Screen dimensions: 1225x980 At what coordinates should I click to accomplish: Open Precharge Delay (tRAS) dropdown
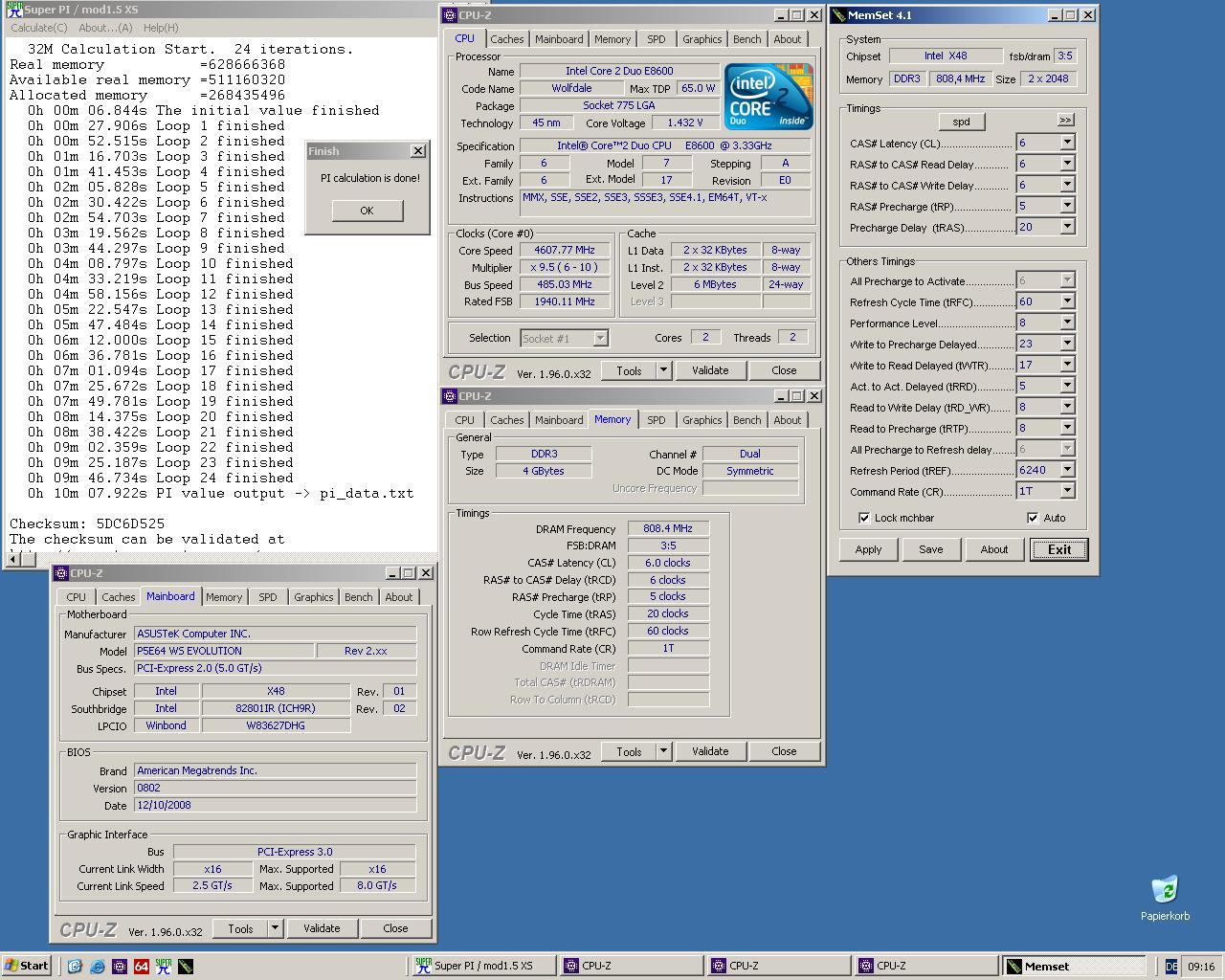(x=1067, y=227)
